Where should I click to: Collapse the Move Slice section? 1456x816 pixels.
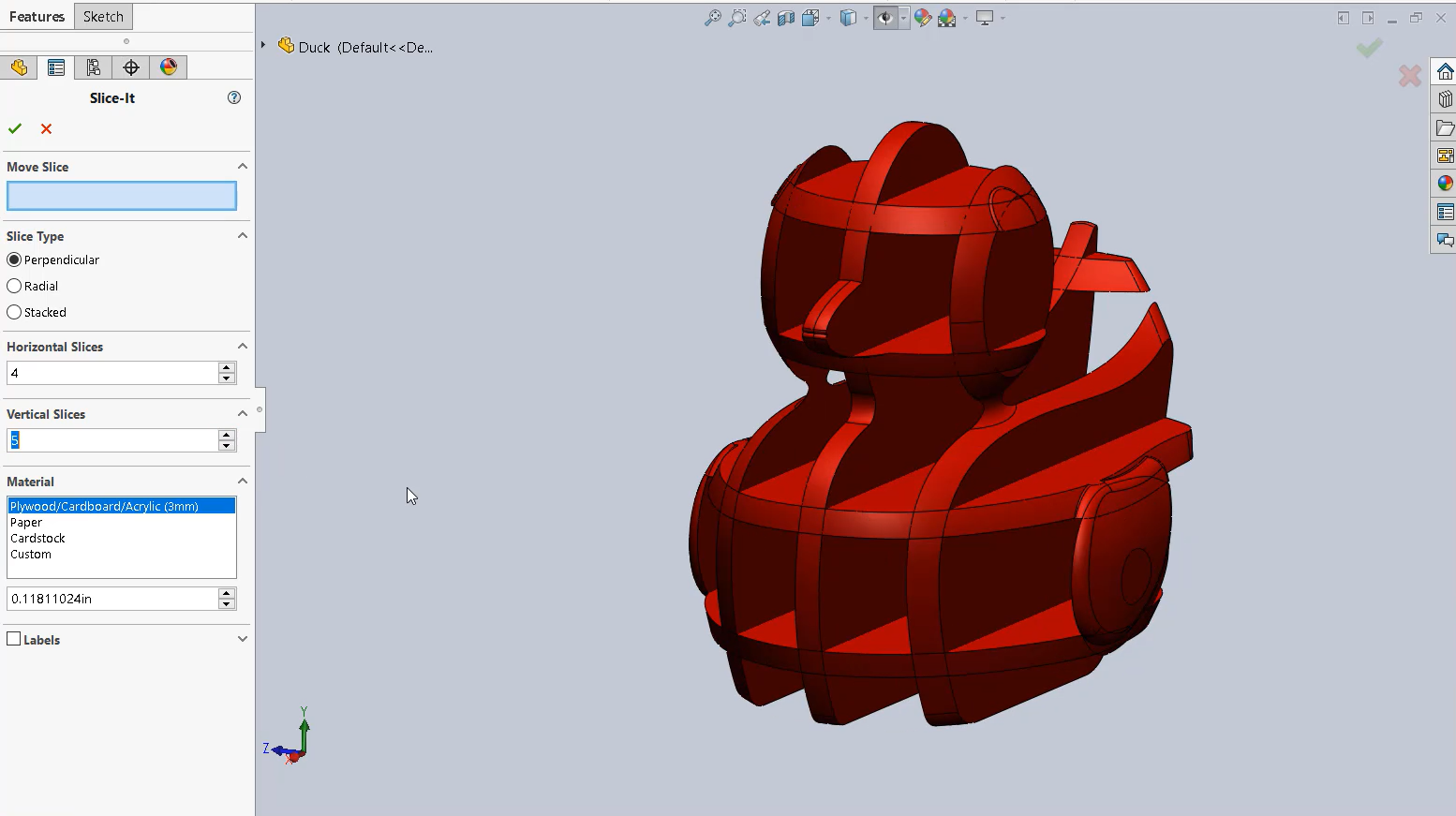tap(243, 167)
